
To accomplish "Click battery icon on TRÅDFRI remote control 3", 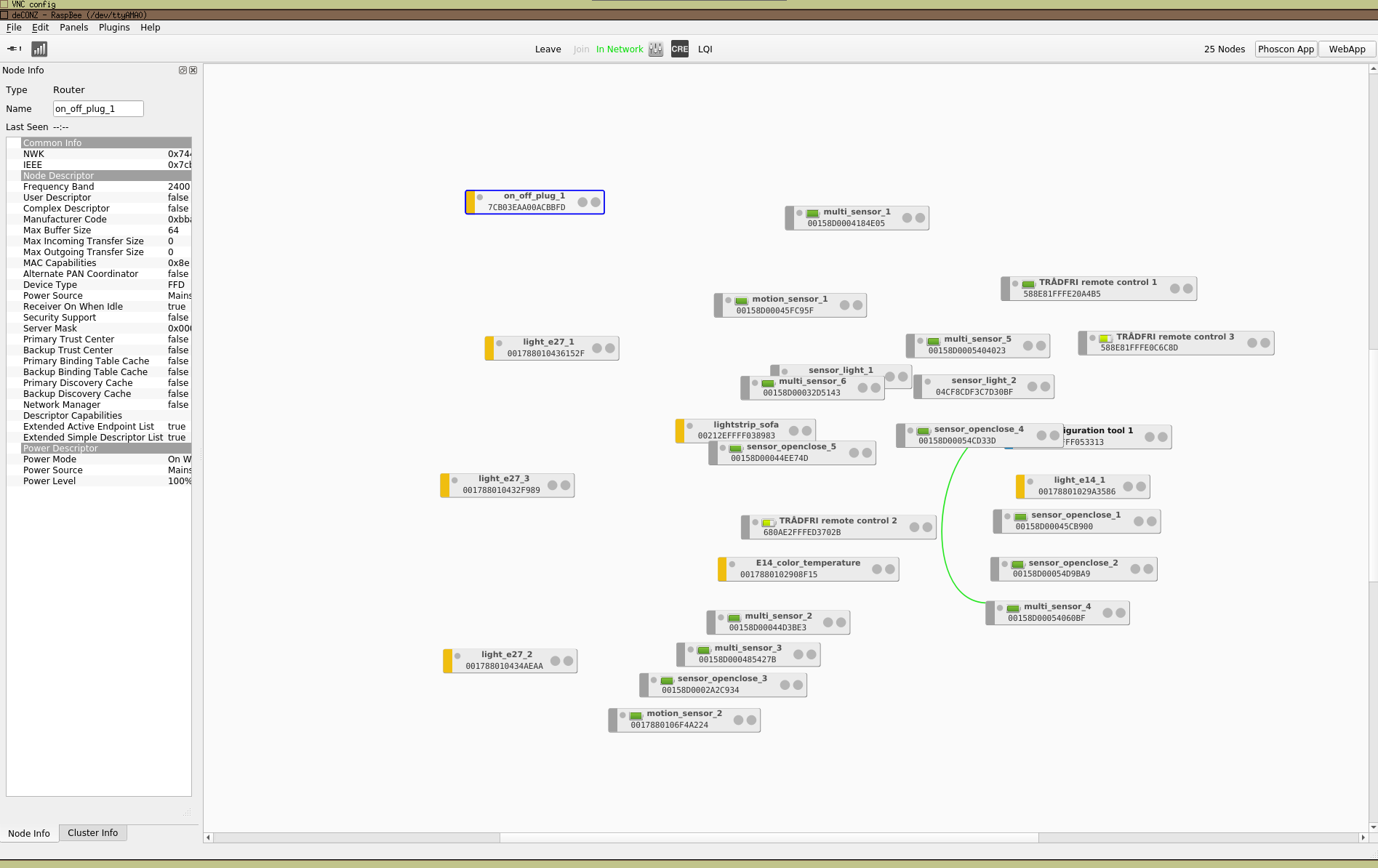I will (1105, 338).
